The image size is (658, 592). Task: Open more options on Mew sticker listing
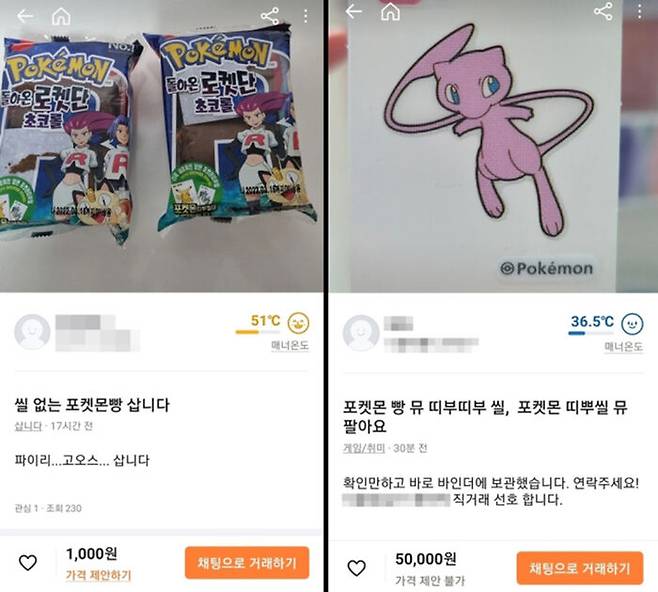coord(639,10)
